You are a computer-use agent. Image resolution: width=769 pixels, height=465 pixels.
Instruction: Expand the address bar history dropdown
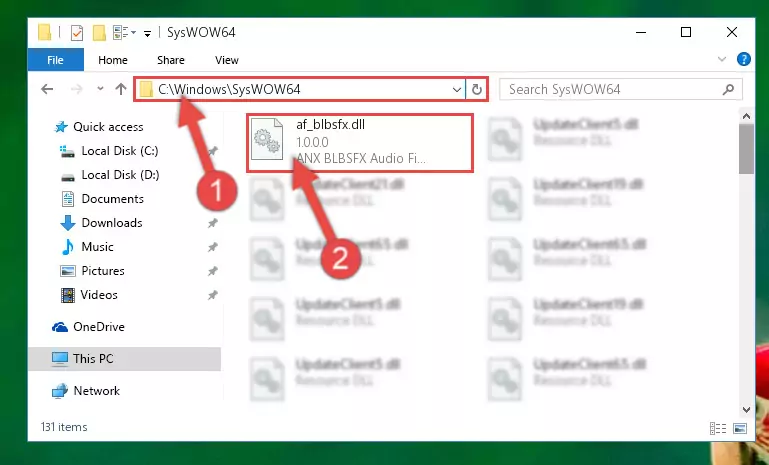[457, 89]
